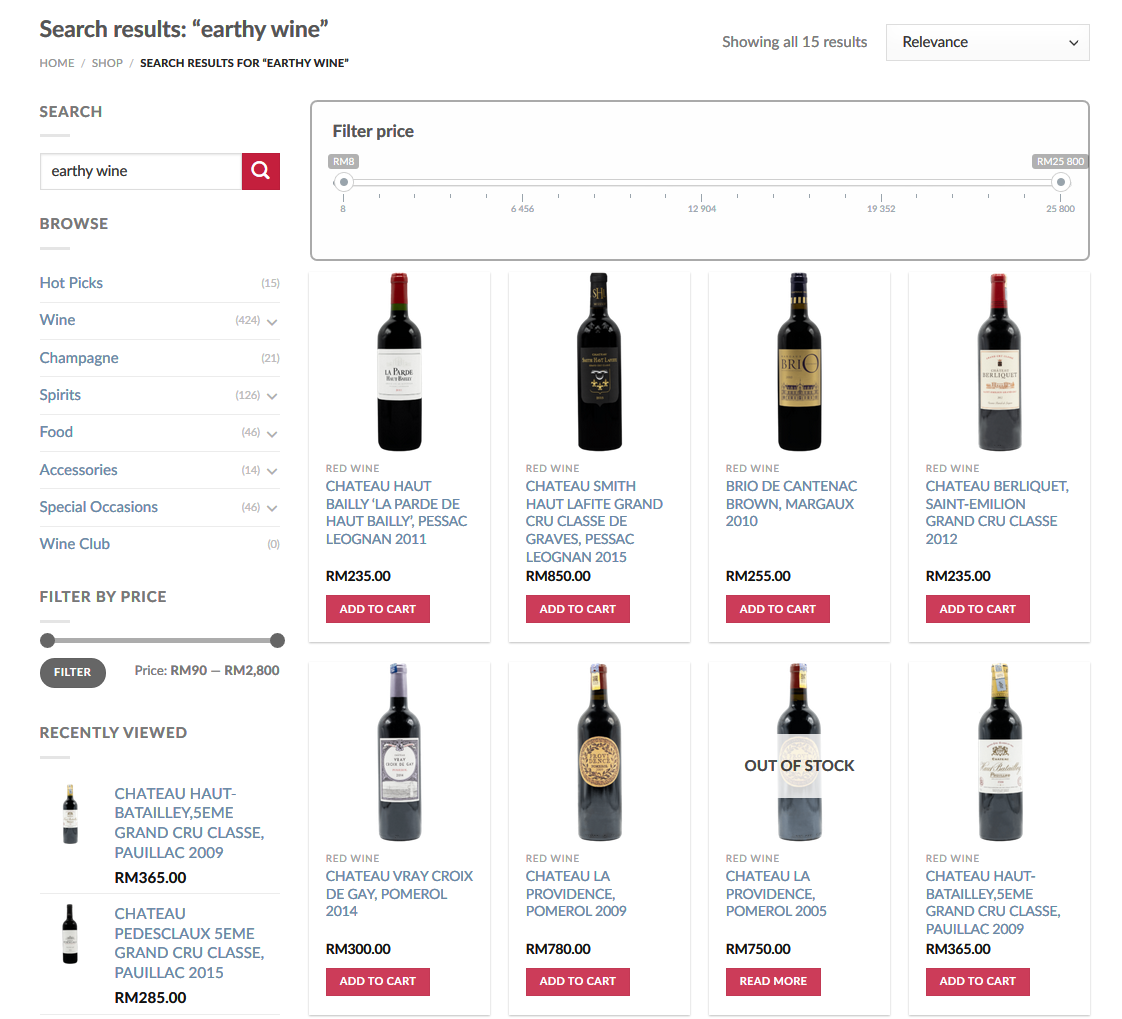Click the Home breadcrumb link
Viewport: 1122px width, 1019px height.
(57, 63)
